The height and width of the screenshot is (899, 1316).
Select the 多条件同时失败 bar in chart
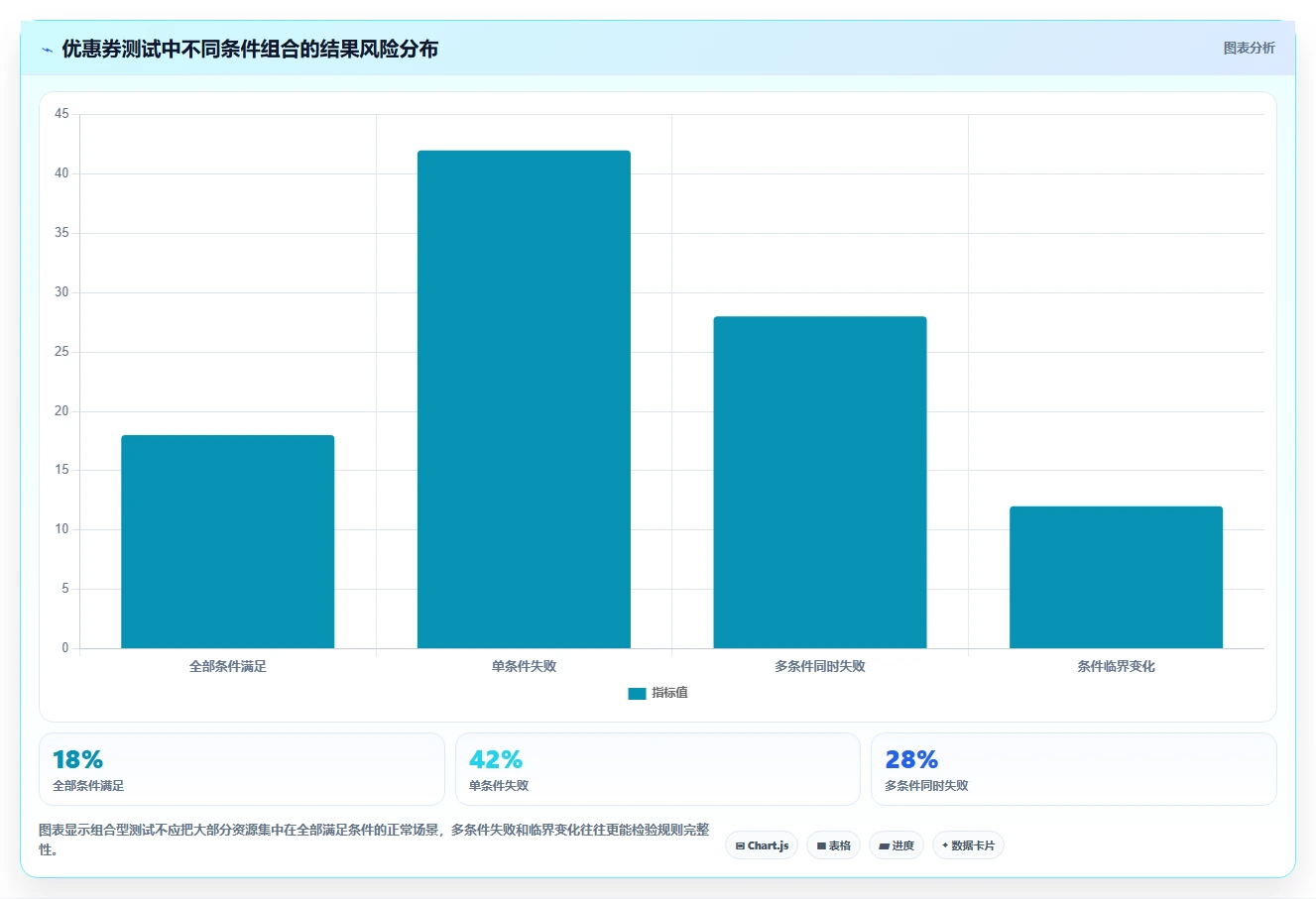[819, 483]
